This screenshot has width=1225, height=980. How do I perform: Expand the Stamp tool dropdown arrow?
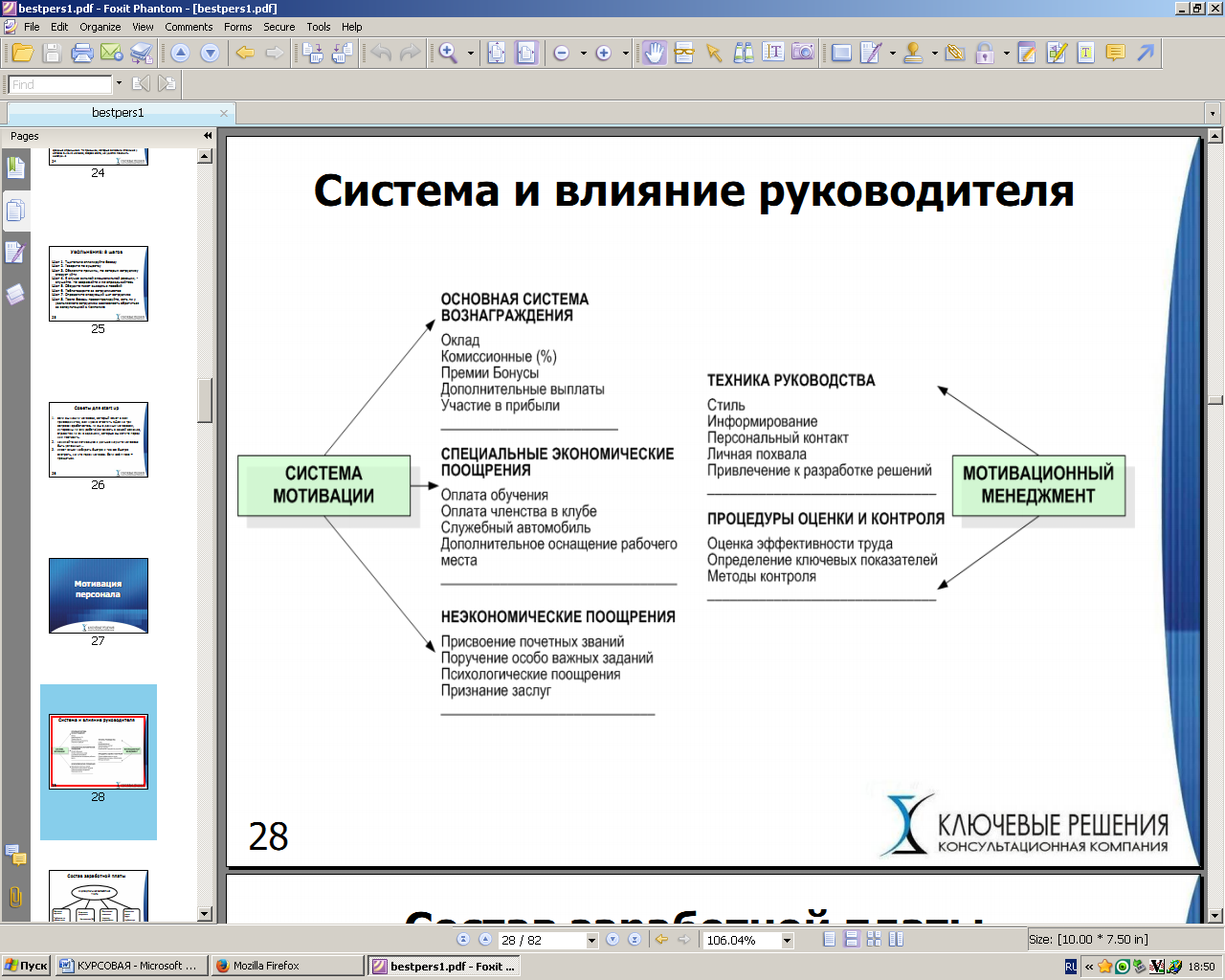934,54
